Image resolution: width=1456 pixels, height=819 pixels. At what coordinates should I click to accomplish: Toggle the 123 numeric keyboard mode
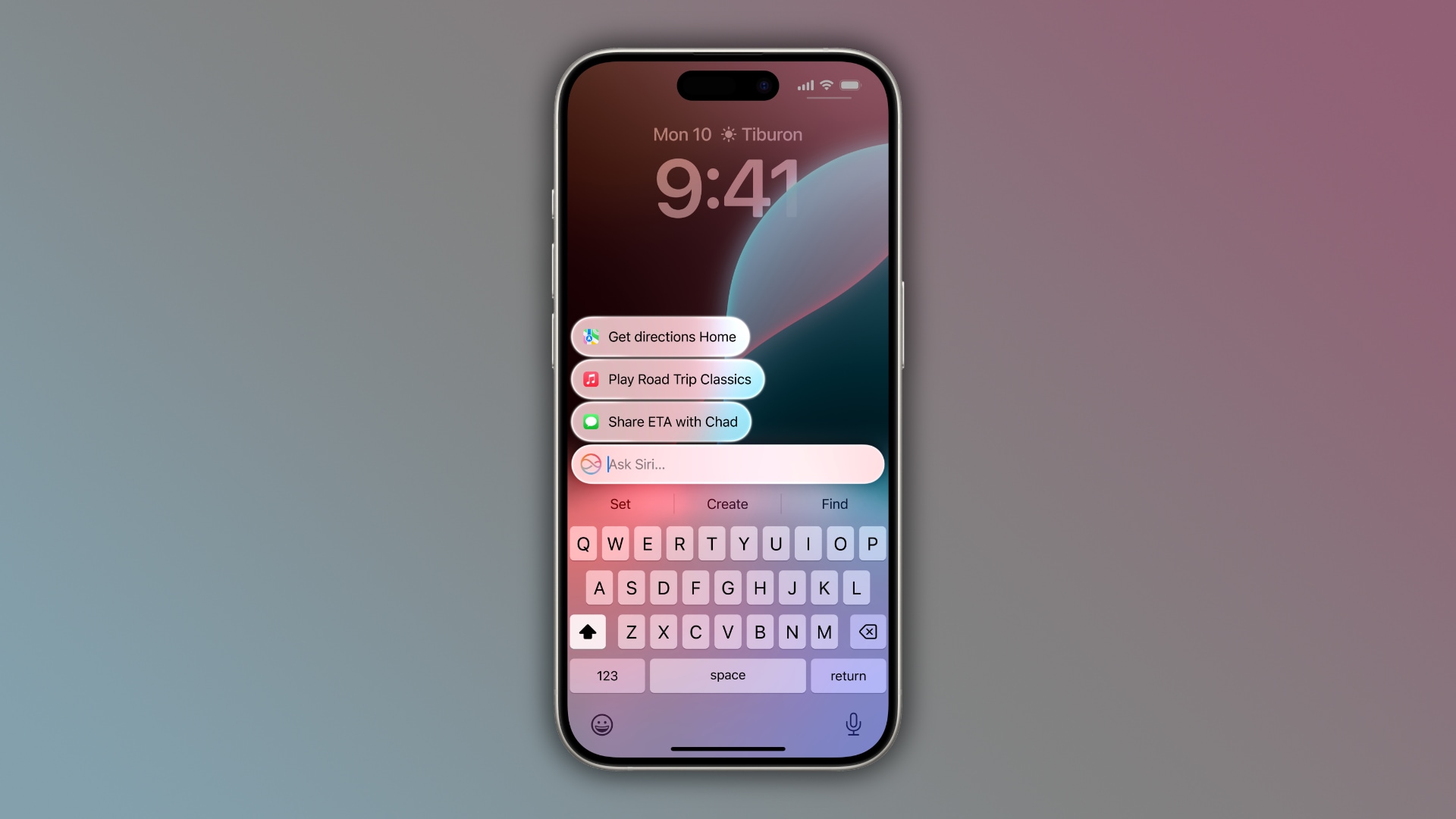[x=607, y=675]
